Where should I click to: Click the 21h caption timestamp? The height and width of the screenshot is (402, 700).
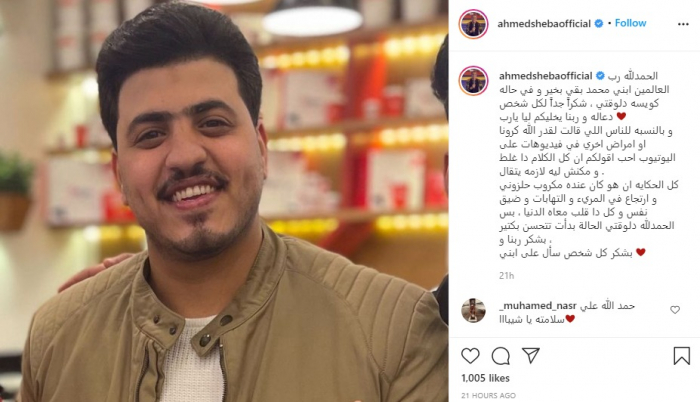click(x=506, y=276)
